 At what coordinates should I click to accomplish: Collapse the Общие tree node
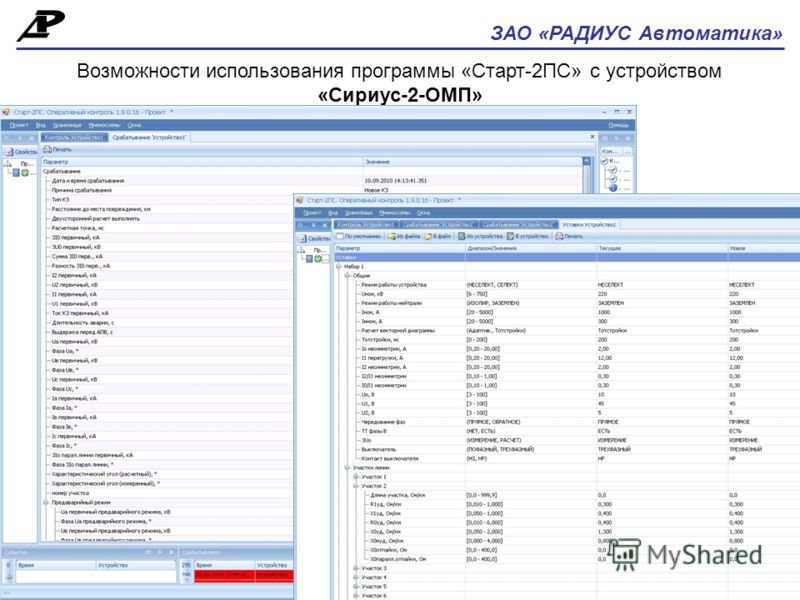347,276
